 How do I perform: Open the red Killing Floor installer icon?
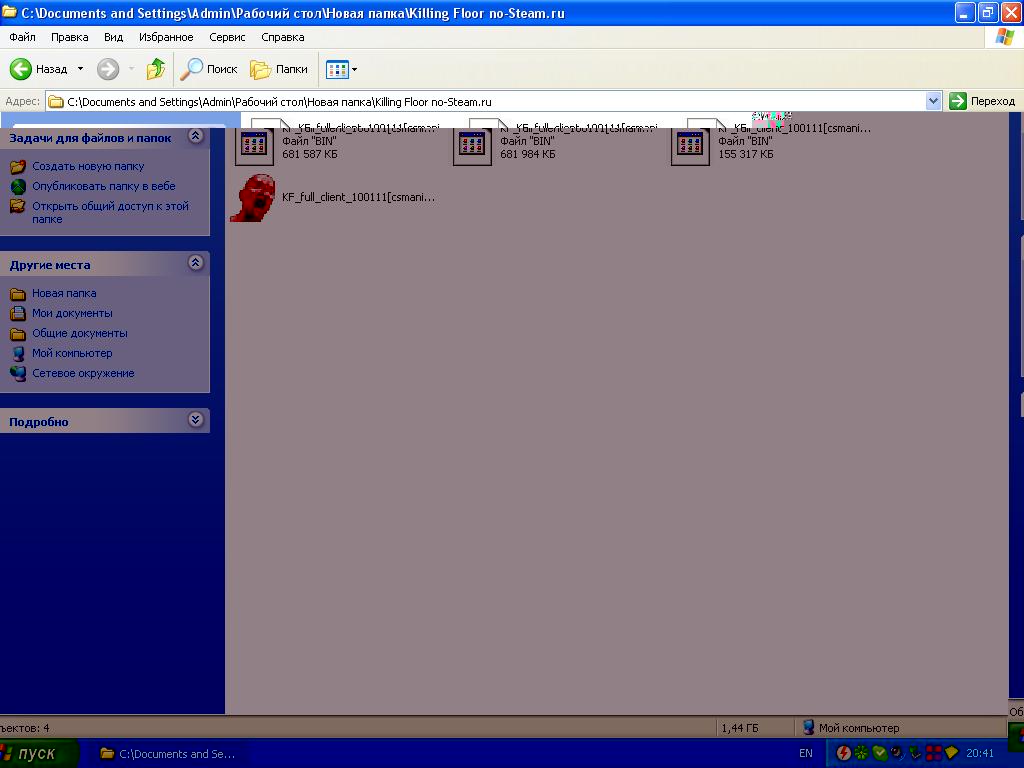(252, 198)
